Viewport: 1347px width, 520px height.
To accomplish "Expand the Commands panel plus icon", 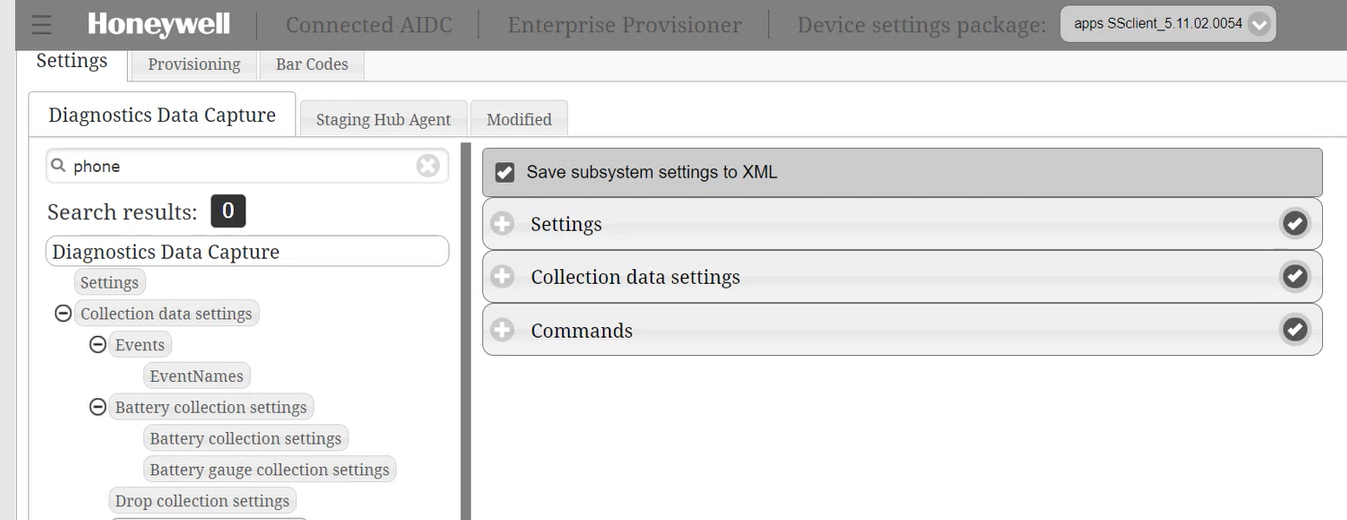I will click(503, 329).
